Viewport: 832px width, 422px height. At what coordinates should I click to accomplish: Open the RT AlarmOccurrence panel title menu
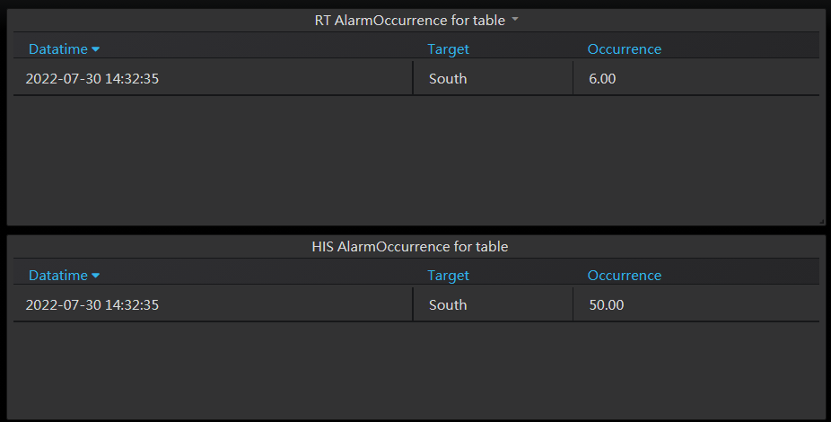[409, 20]
